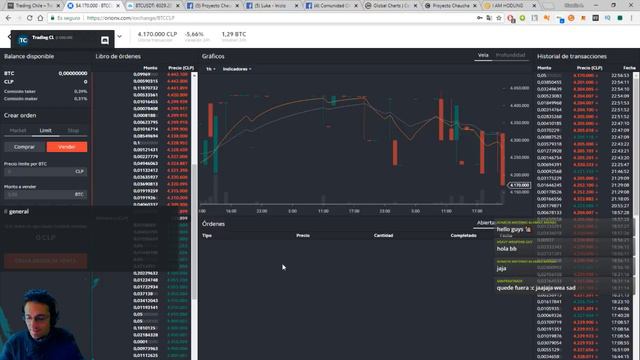
Task: Click the dark green square extension icon
Action: click(x=620, y=18)
